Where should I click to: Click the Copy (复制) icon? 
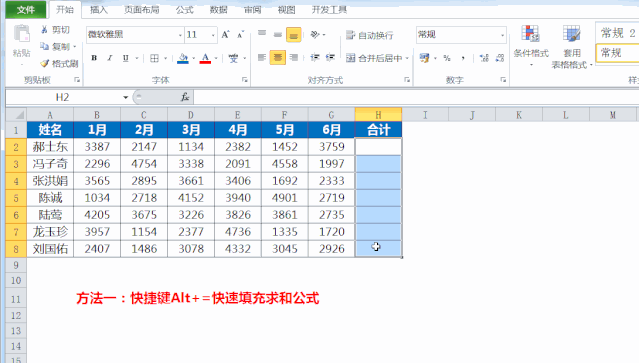click(x=44, y=46)
